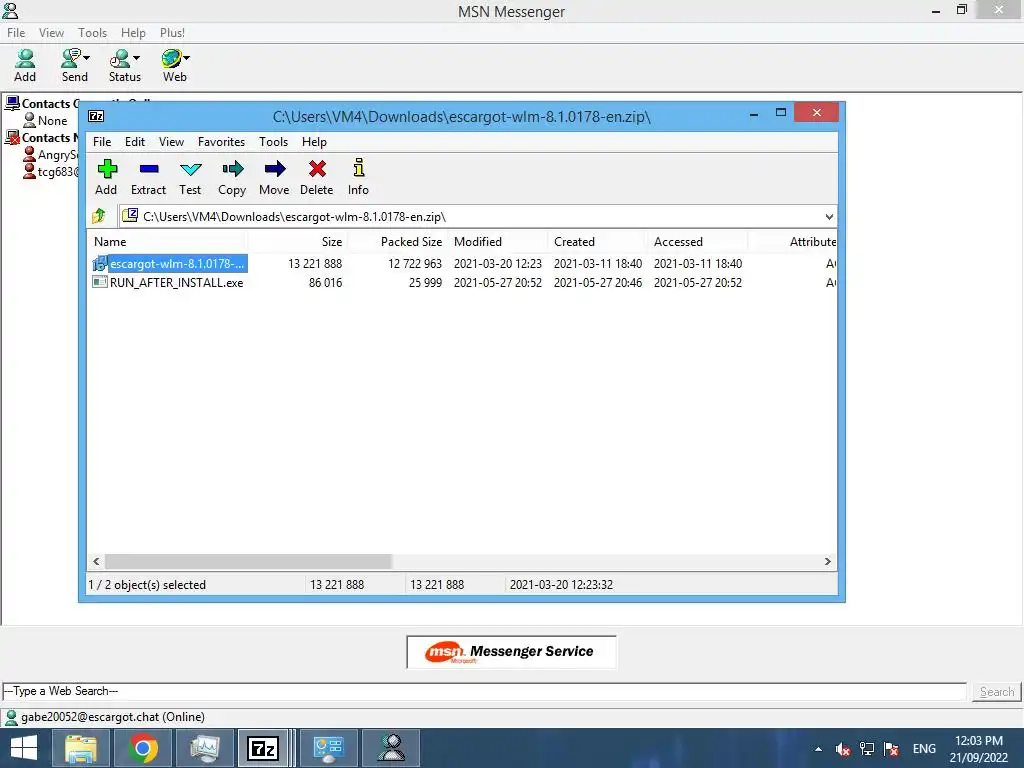
Task: Click the red Delete icon in 7-Zip
Action: (x=317, y=169)
